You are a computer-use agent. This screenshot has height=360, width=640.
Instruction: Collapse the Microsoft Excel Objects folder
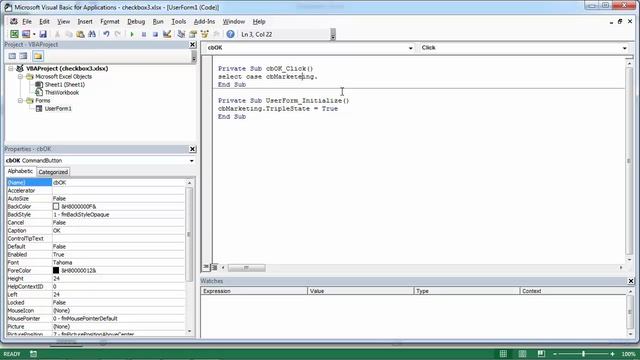(20, 77)
